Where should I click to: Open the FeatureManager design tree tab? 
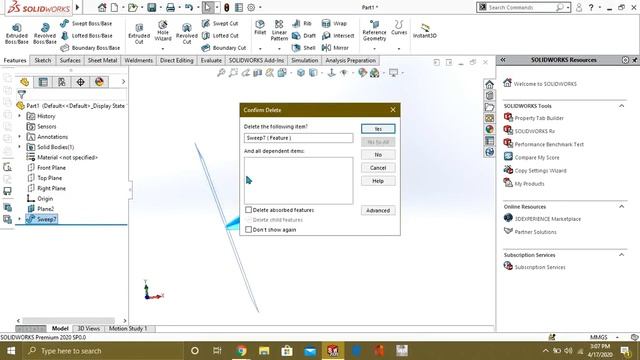pos(24,82)
